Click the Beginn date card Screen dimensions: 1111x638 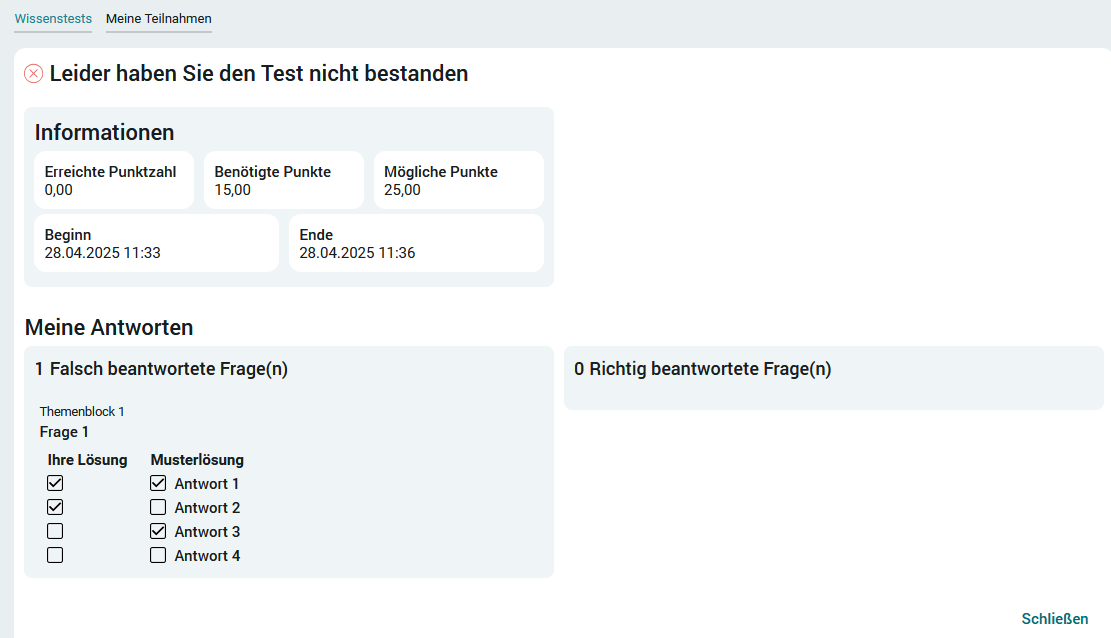click(157, 243)
